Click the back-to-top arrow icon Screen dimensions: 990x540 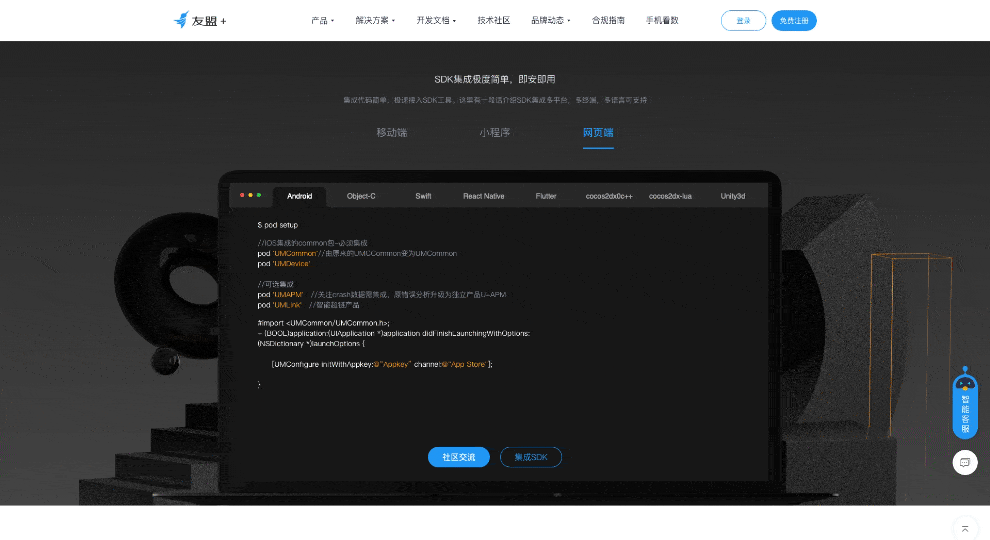pos(965,529)
